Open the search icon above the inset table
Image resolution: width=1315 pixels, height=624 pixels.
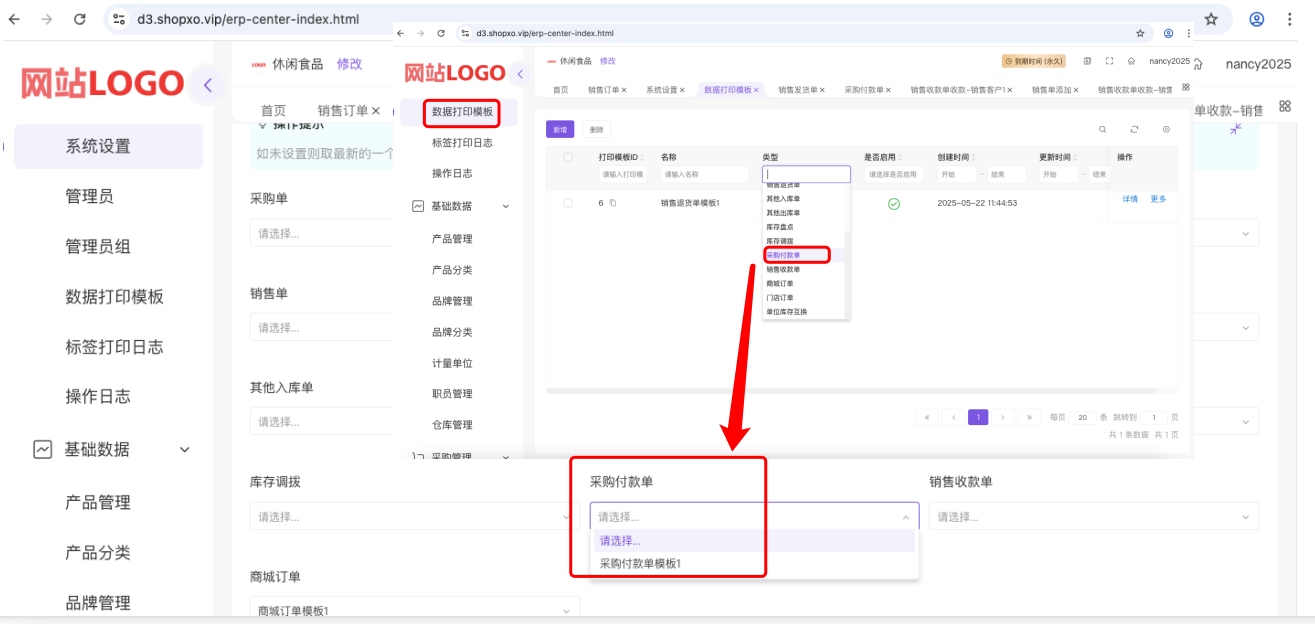click(1103, 129)
